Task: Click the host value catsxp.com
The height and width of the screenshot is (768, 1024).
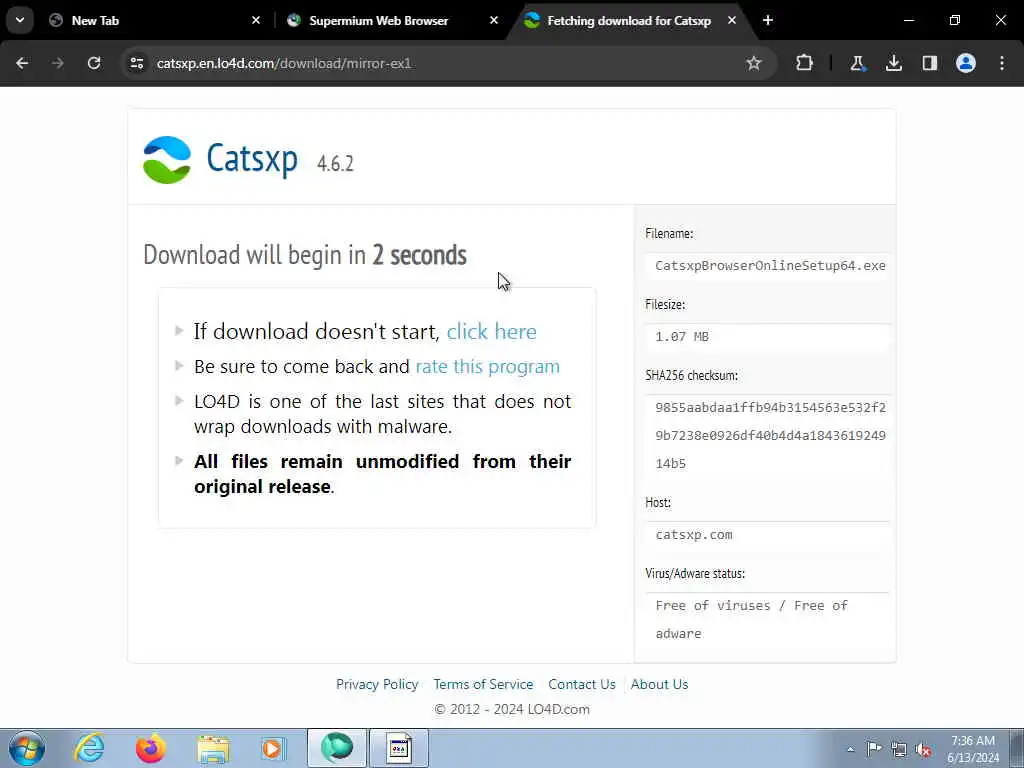Action: [694, 535]
